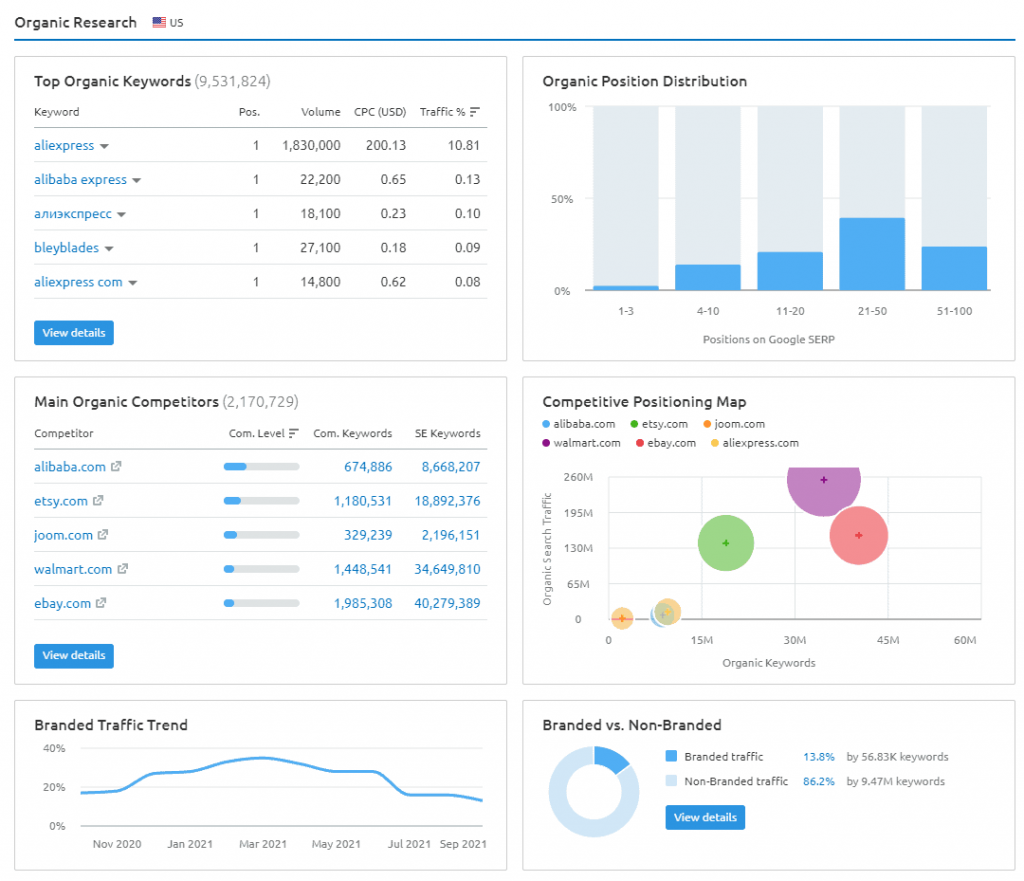
Task: Click the walmart.com competition level bar
Action: point(261,569)
